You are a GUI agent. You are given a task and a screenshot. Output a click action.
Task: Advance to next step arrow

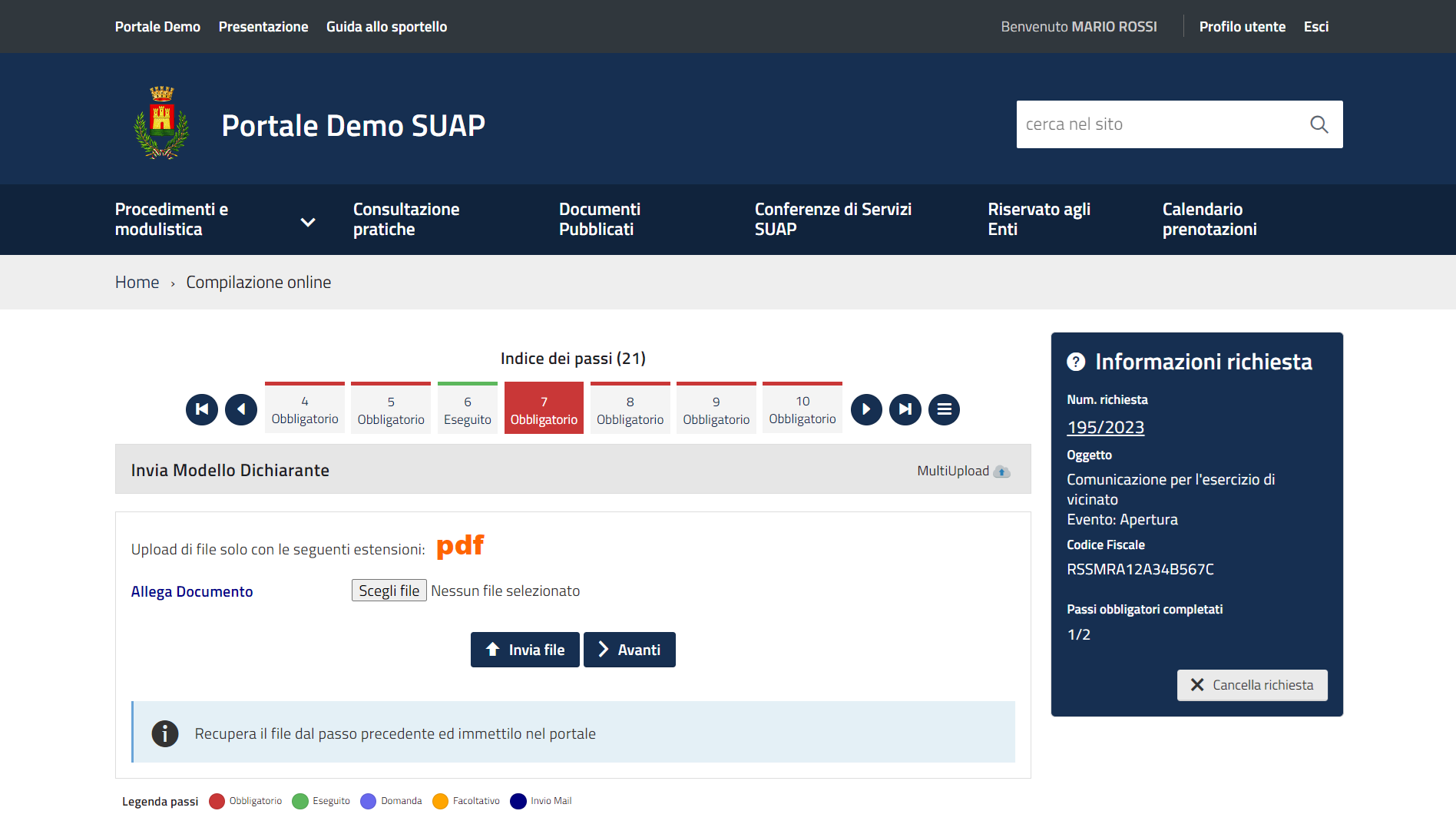[x=866, y=409]
